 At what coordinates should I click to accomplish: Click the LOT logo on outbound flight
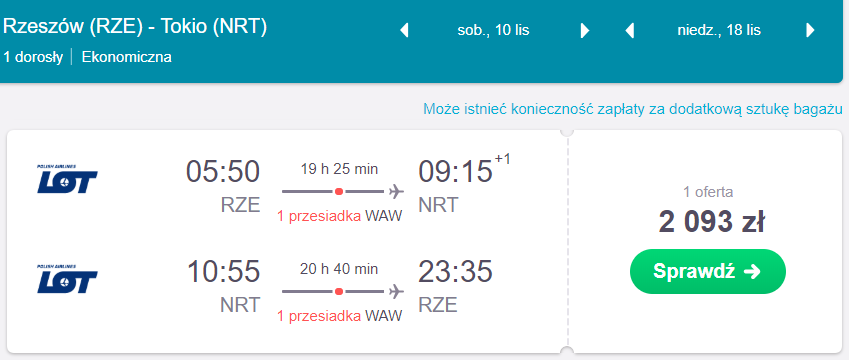[67, 179]
